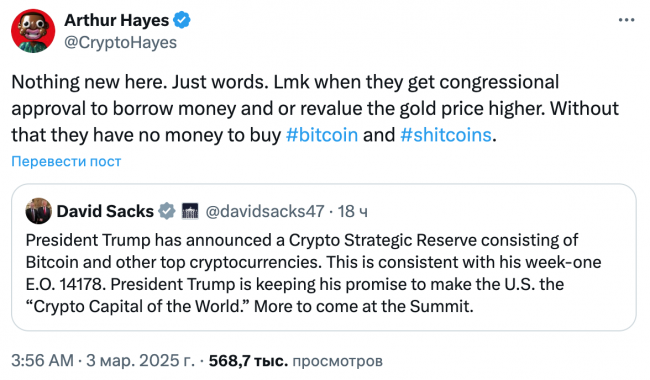Image resolution: width=650 pixels, height=380 pixels.
Task: Click @davidsacks47 handle
Action: click(265, 211)
